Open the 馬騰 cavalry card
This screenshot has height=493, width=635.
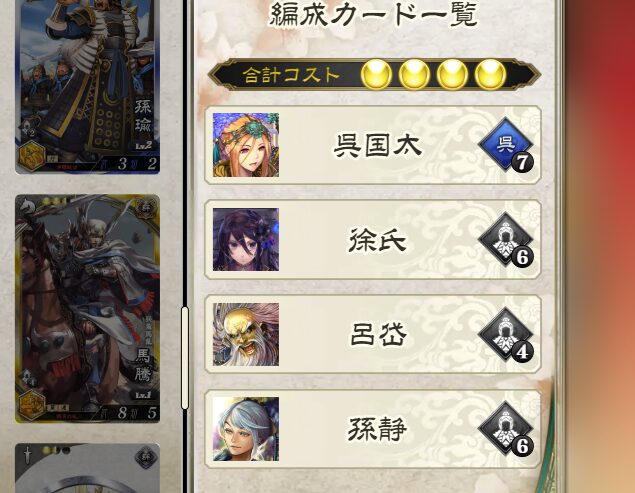pyautogui.click(x=87, y=309)
